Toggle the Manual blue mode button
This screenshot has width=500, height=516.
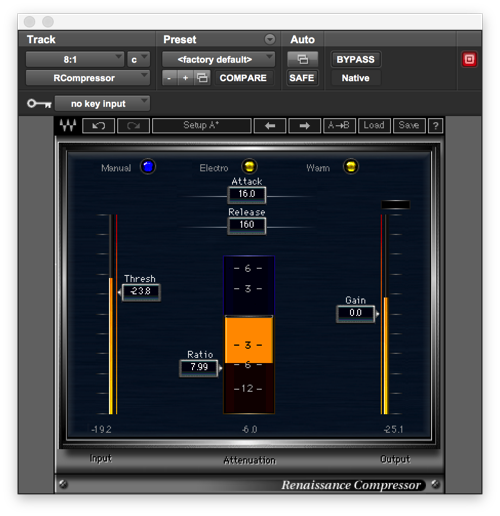(x=148, y=166)
